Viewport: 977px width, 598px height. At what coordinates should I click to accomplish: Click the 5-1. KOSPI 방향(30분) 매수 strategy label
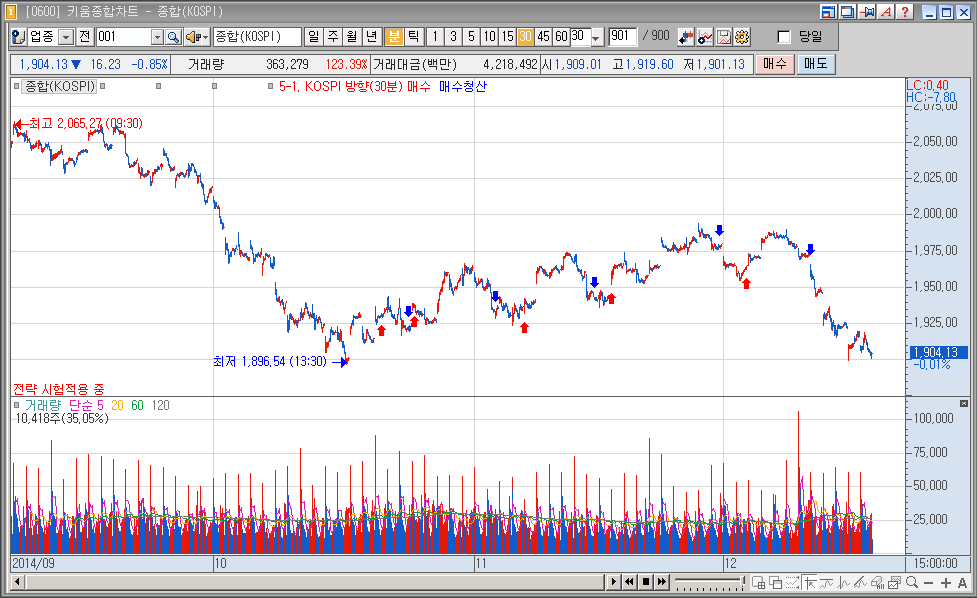pyautogui.click(x=354, y=87)
